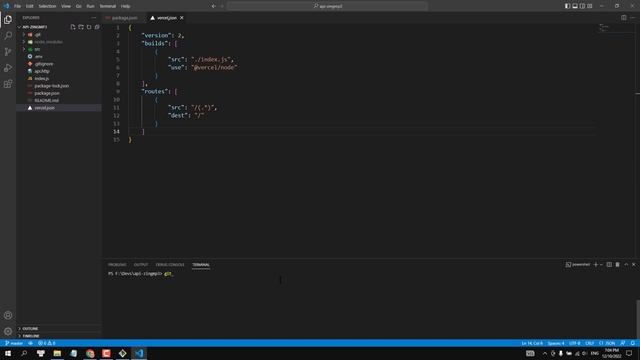This screenshot has height=360, width=640.
Task: Expand the src folder
Action: [x=24, y=49]
